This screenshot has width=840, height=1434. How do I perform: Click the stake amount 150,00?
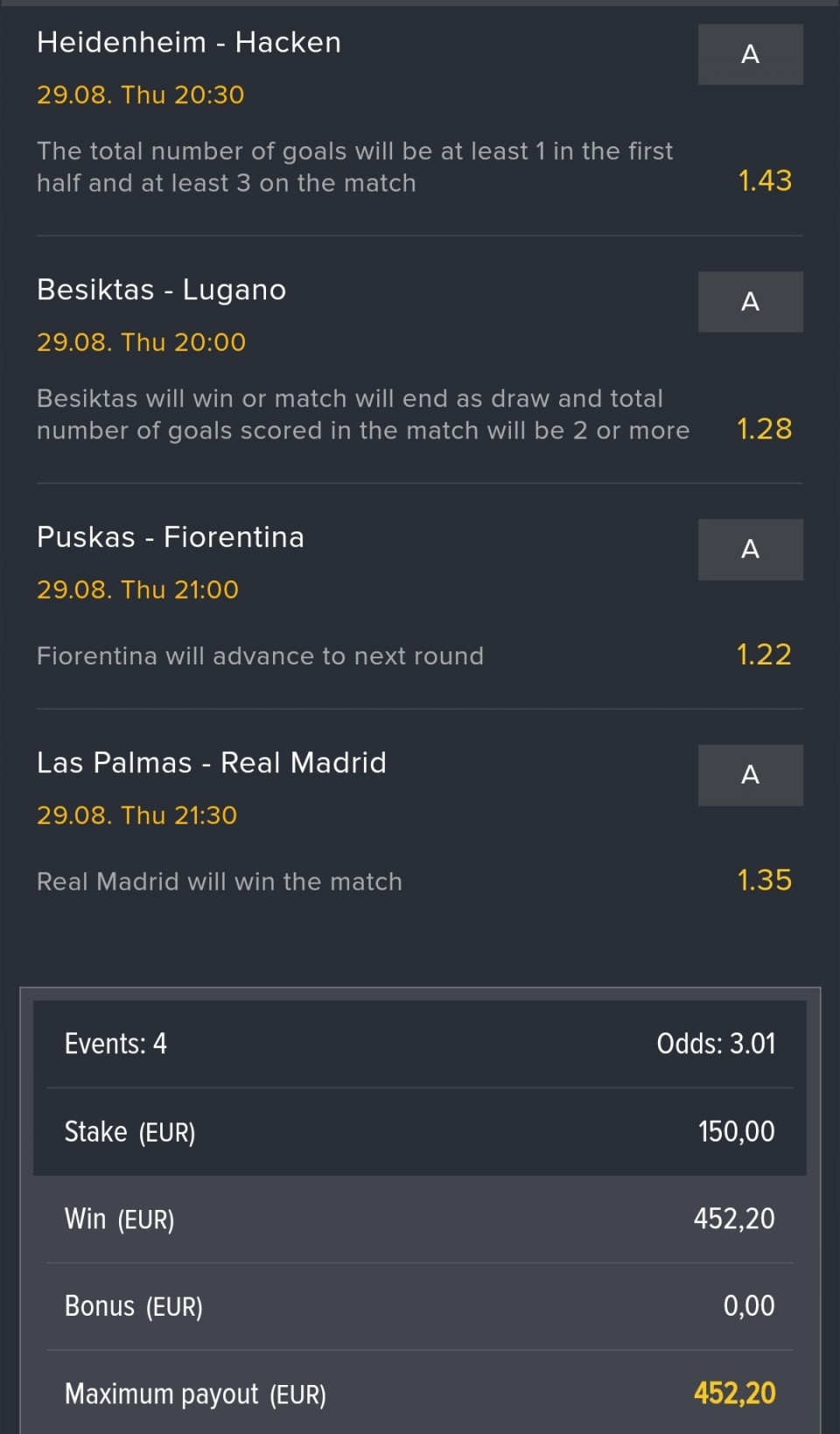(x=736, y=1131)
